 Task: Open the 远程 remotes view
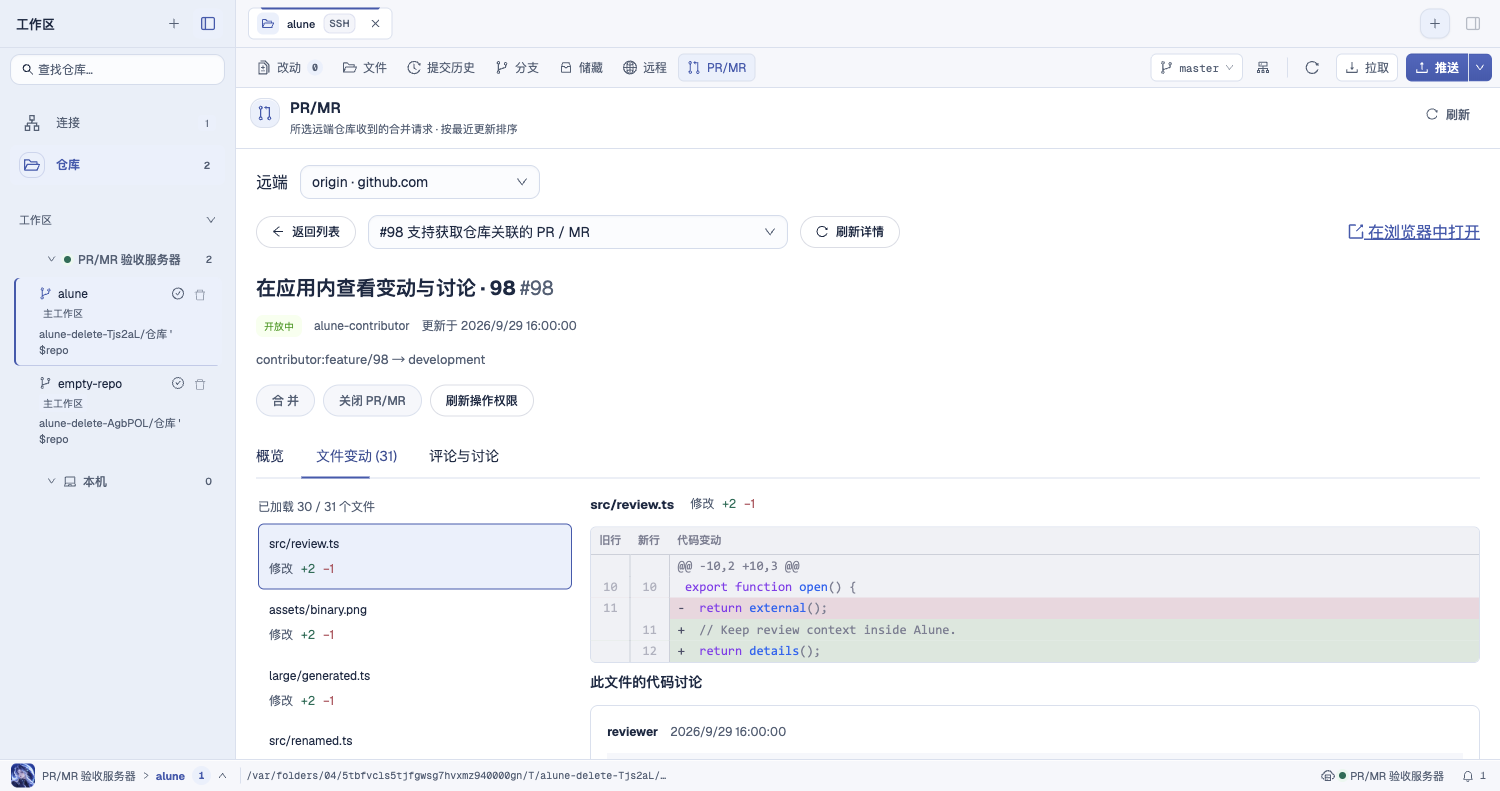point(645,67)
